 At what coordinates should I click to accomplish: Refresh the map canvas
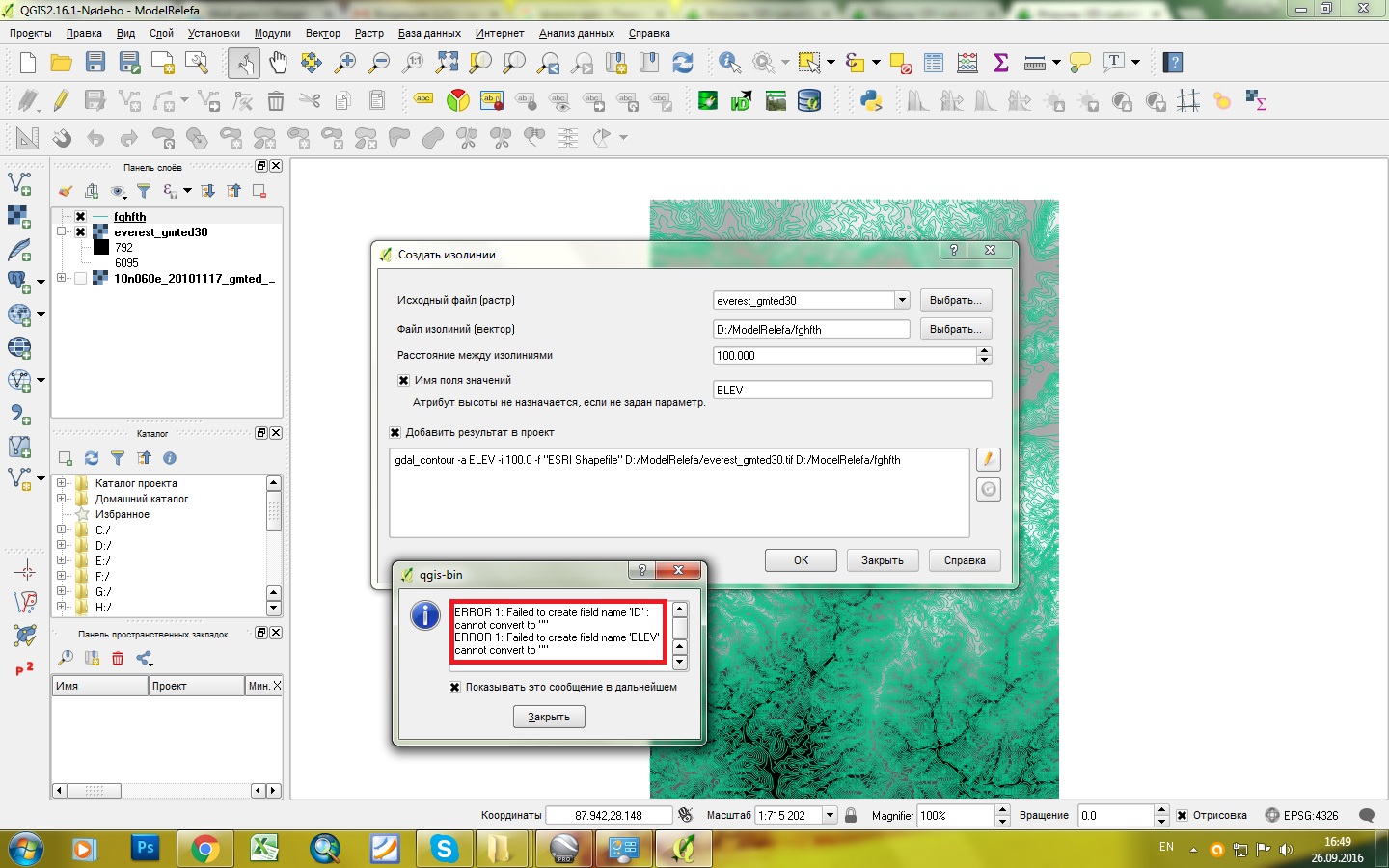point(683,63)
